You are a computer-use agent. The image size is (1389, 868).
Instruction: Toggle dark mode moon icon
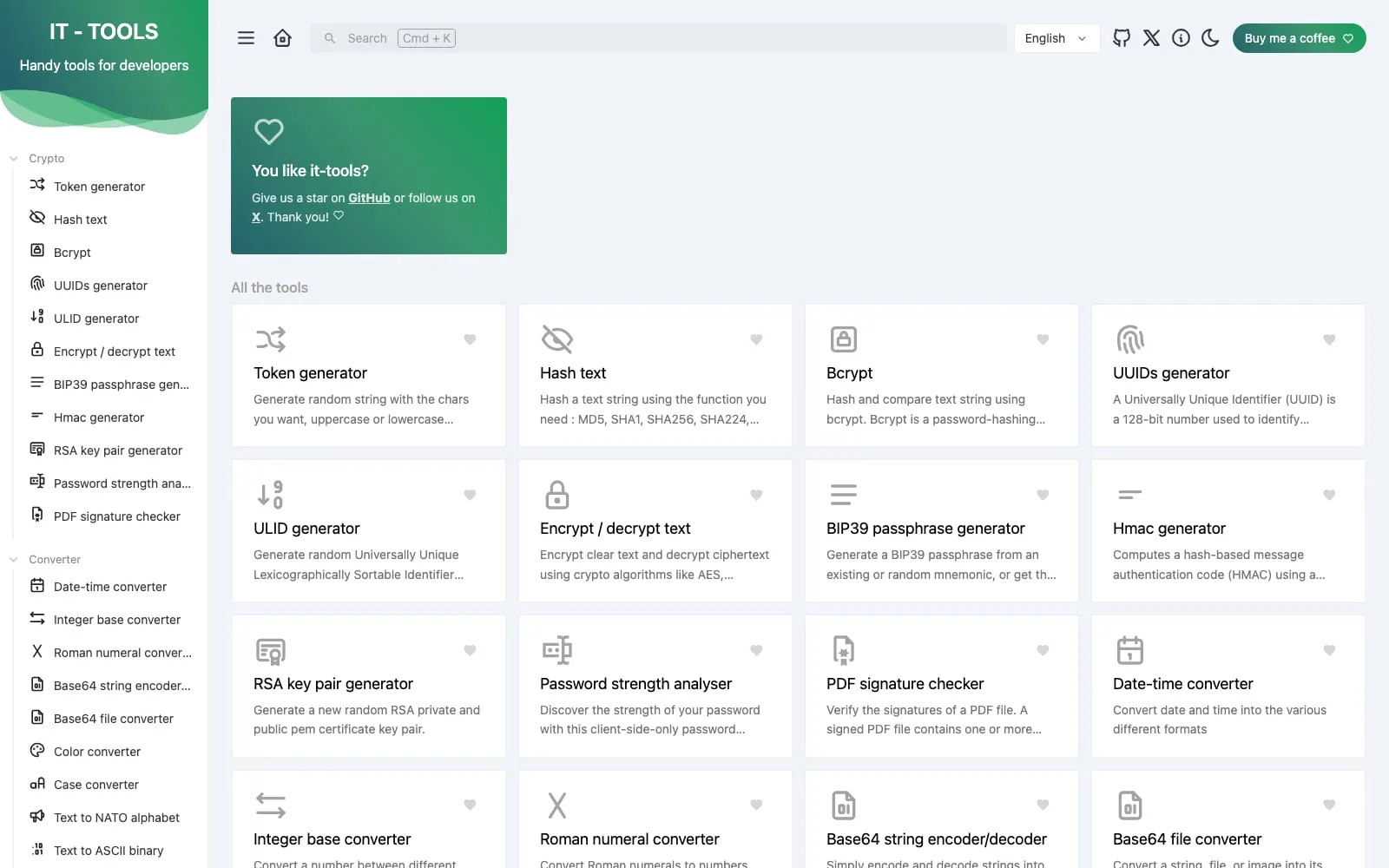tap(1210, 38)
